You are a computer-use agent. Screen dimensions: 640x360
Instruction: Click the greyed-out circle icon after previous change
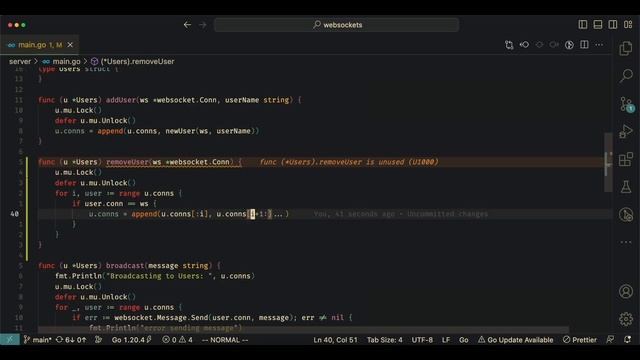click(539, 44)
